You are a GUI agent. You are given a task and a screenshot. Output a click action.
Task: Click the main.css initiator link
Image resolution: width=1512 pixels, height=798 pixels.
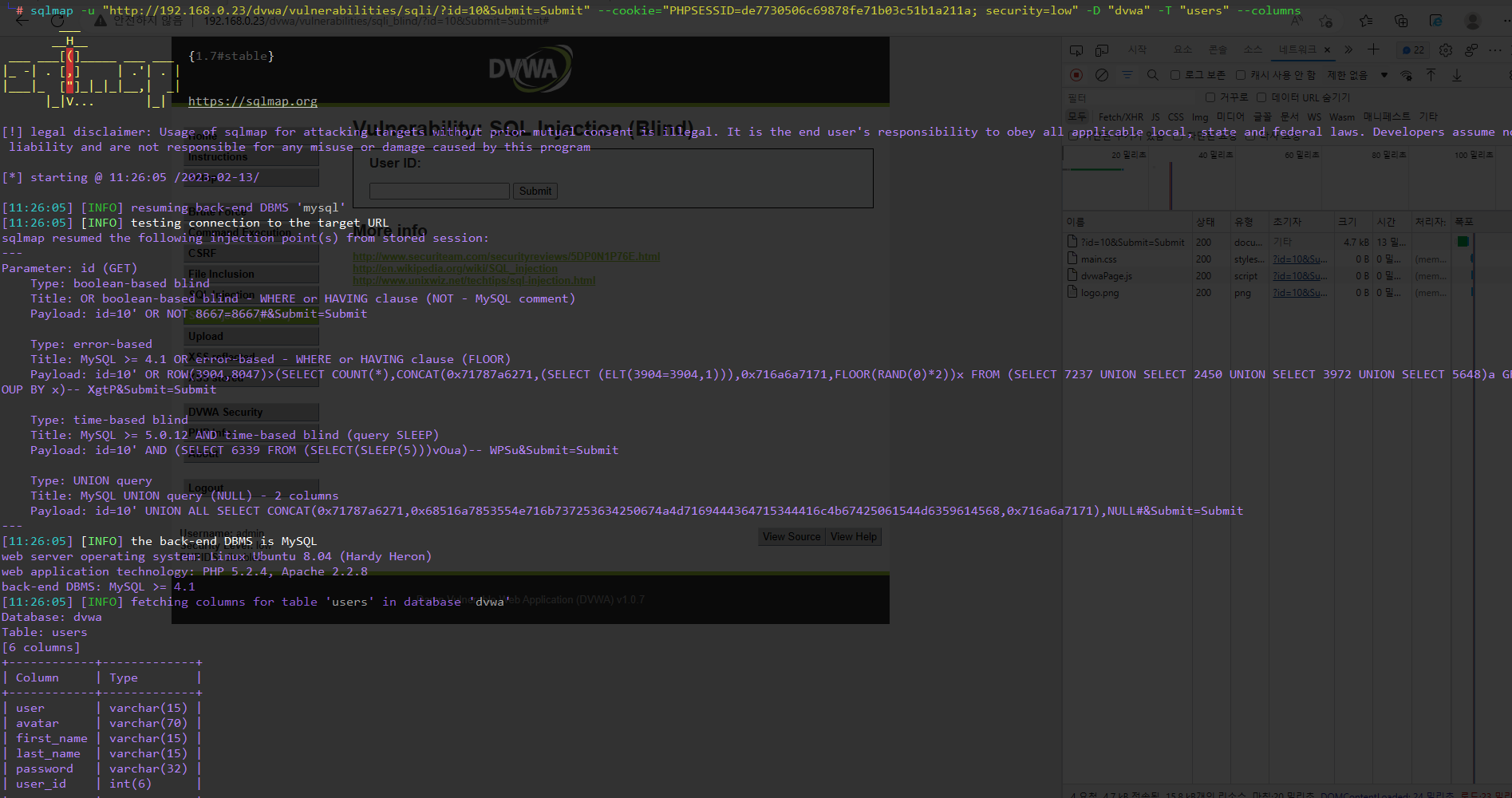pyautogui.click(x=1300, y=259)
